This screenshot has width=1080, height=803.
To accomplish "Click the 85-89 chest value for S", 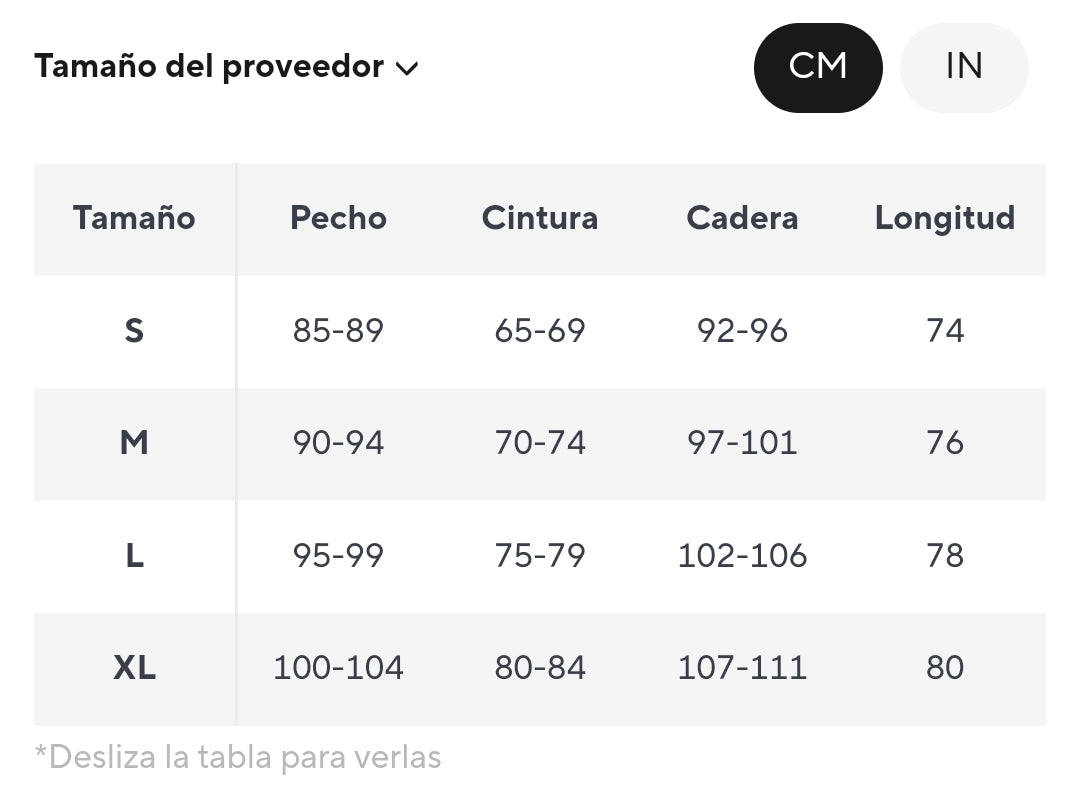I will [x=338, y=331].
